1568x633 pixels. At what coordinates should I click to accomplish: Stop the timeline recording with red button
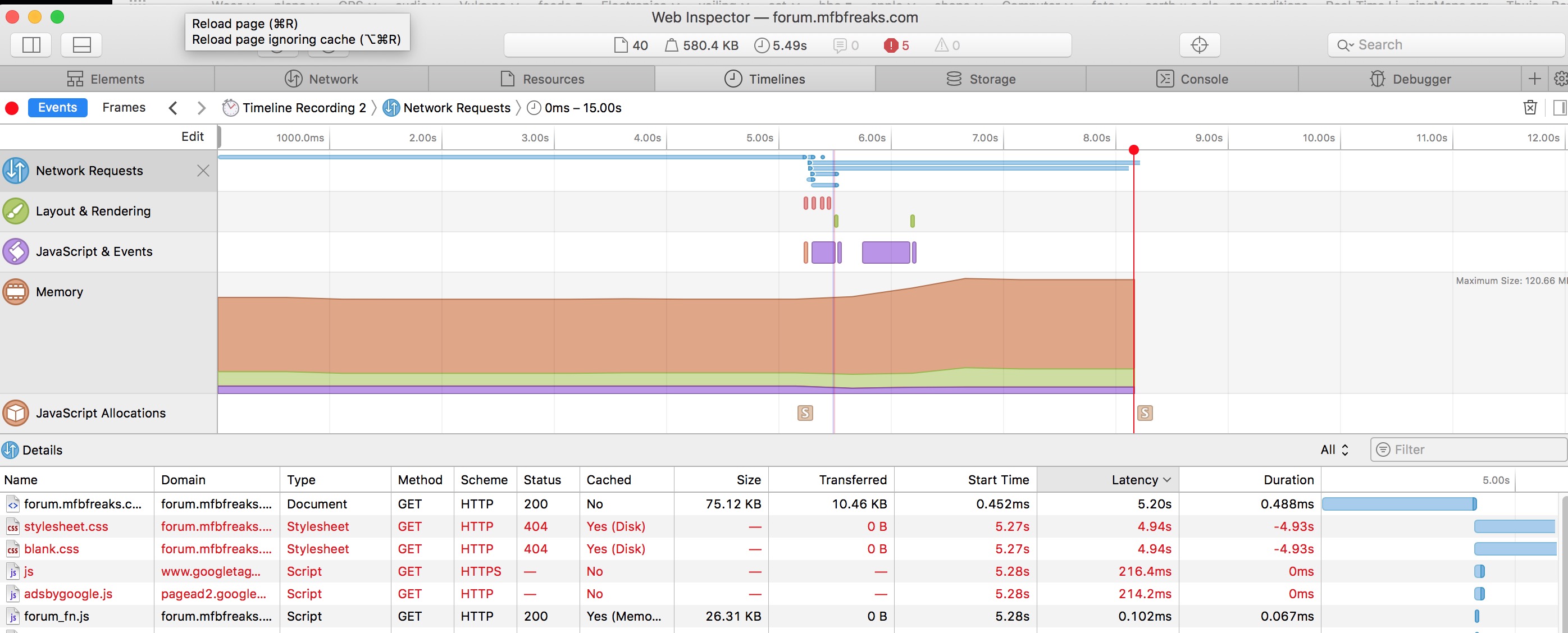[12, 108]
